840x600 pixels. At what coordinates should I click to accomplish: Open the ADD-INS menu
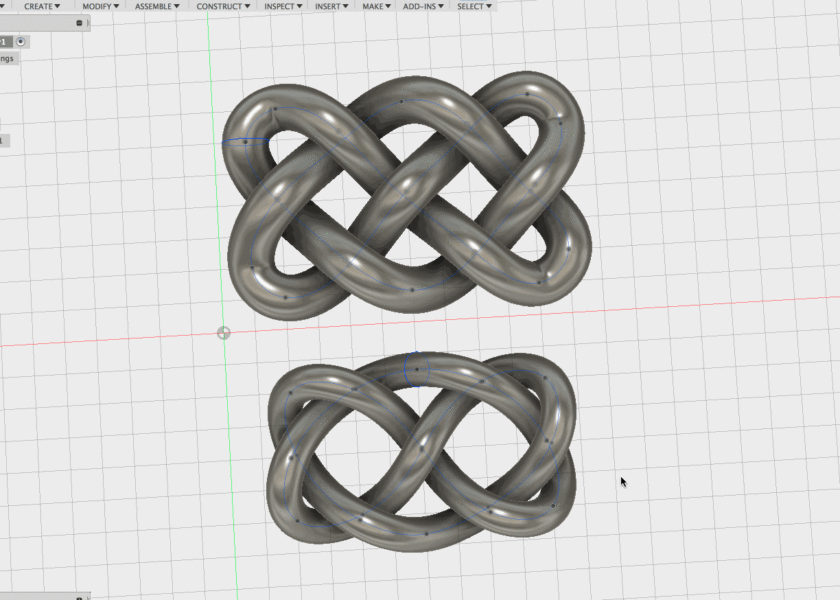coord(424,6)
